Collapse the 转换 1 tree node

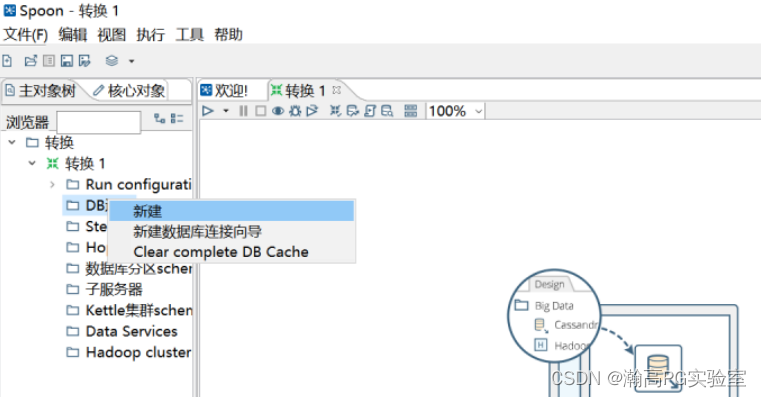pyautogui.click(x=32, y=163)
